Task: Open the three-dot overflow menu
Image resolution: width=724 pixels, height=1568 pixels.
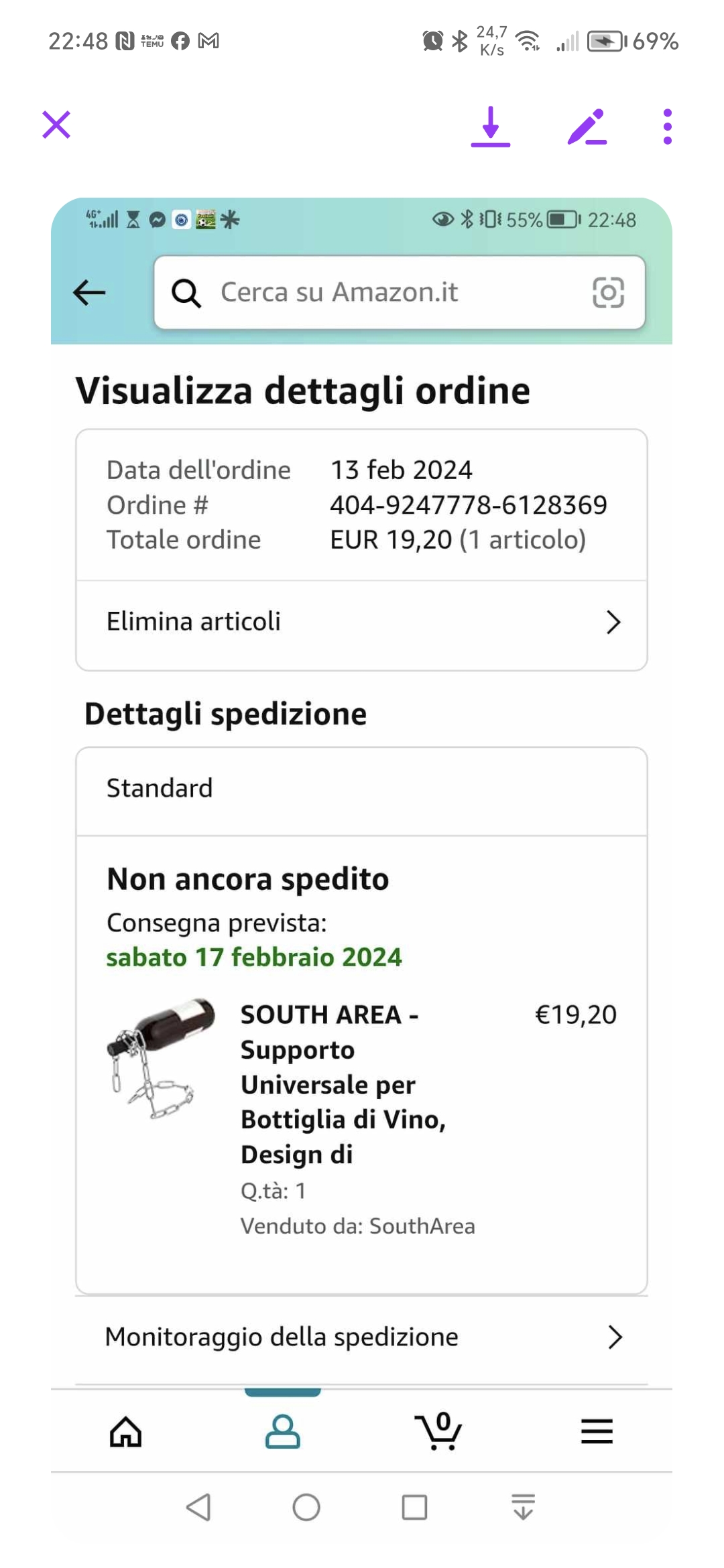Action: pyautogui.click(x=667, y=126)
